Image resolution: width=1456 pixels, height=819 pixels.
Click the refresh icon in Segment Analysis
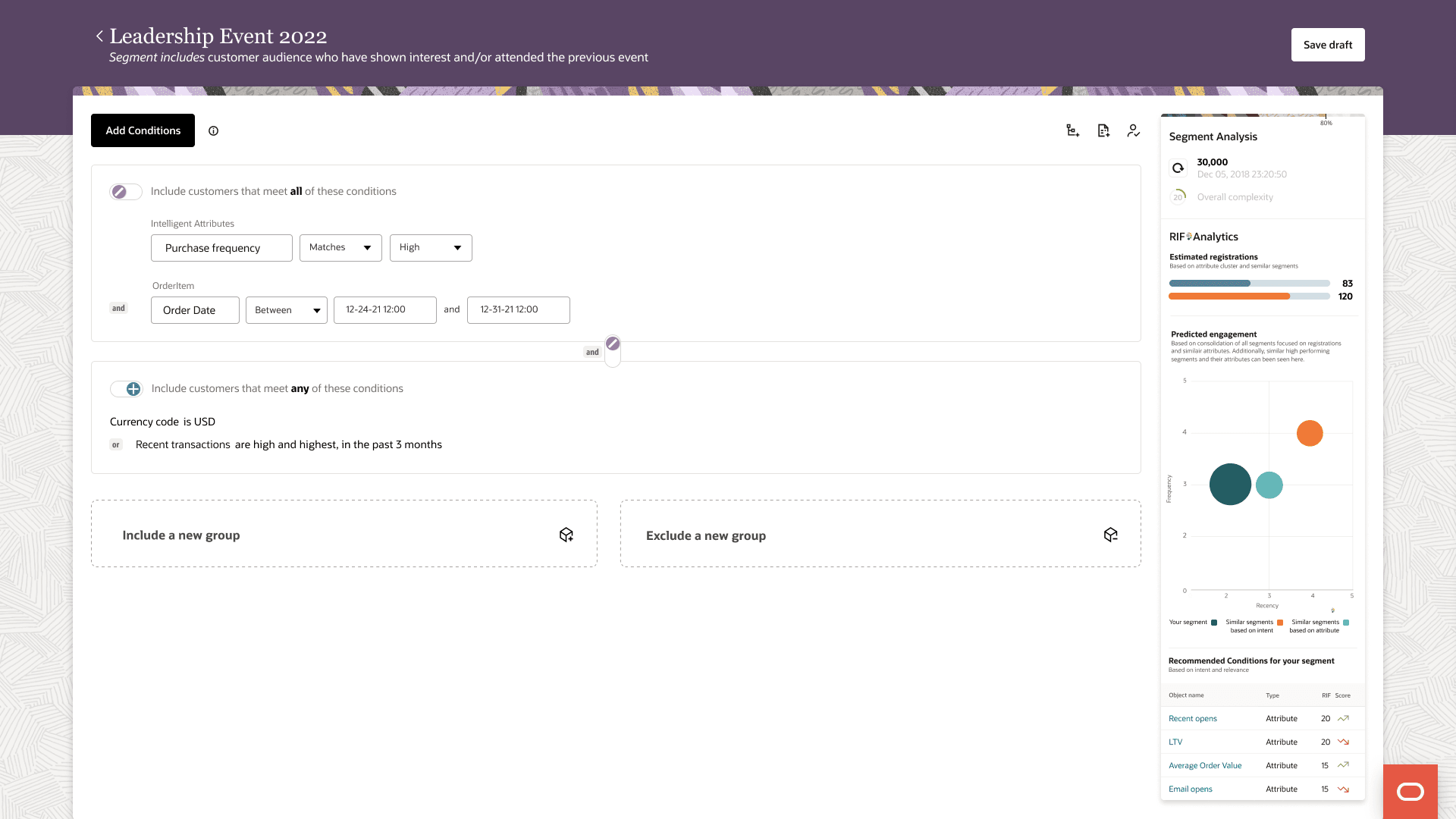pyautogui.click(x=1178, y=168)
